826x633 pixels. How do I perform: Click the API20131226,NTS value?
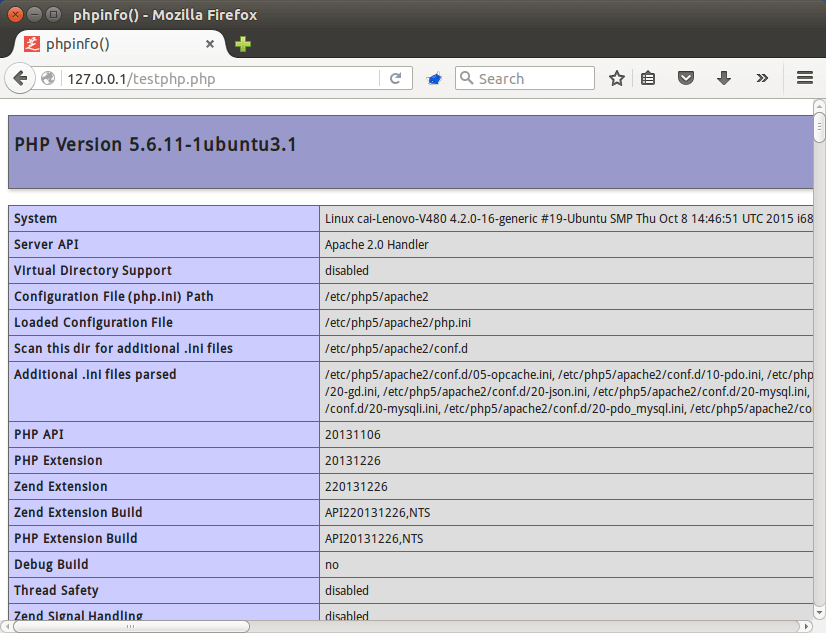(x=374, y=539)
